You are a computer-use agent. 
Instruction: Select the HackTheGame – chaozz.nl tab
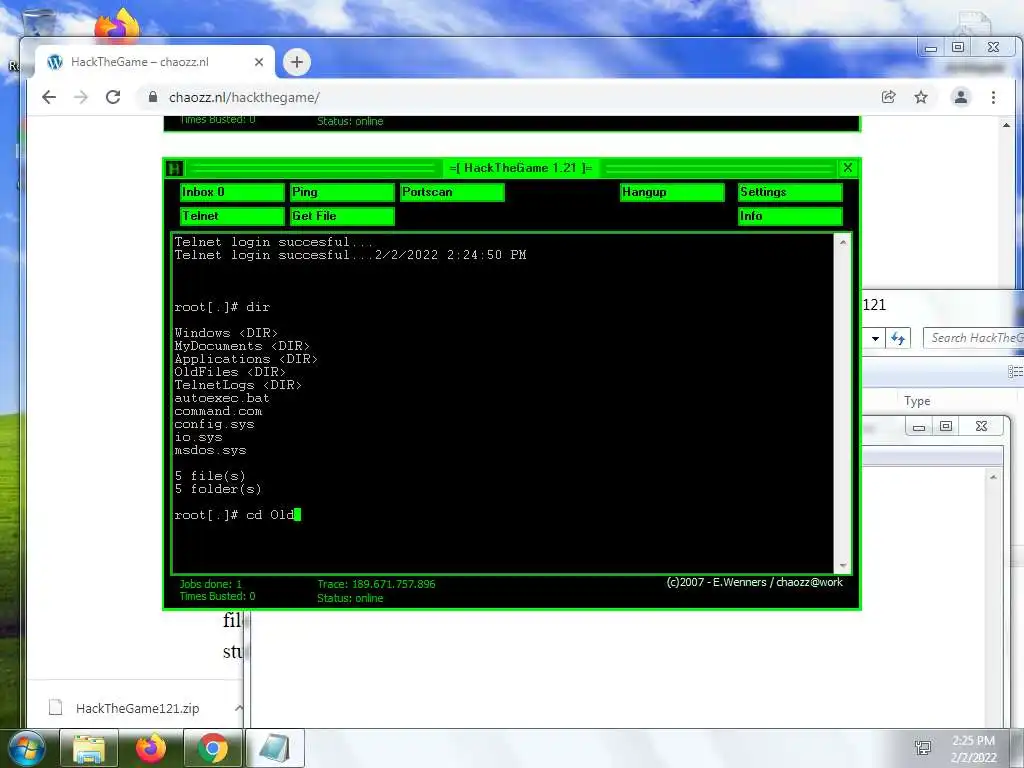pos(154,62)
